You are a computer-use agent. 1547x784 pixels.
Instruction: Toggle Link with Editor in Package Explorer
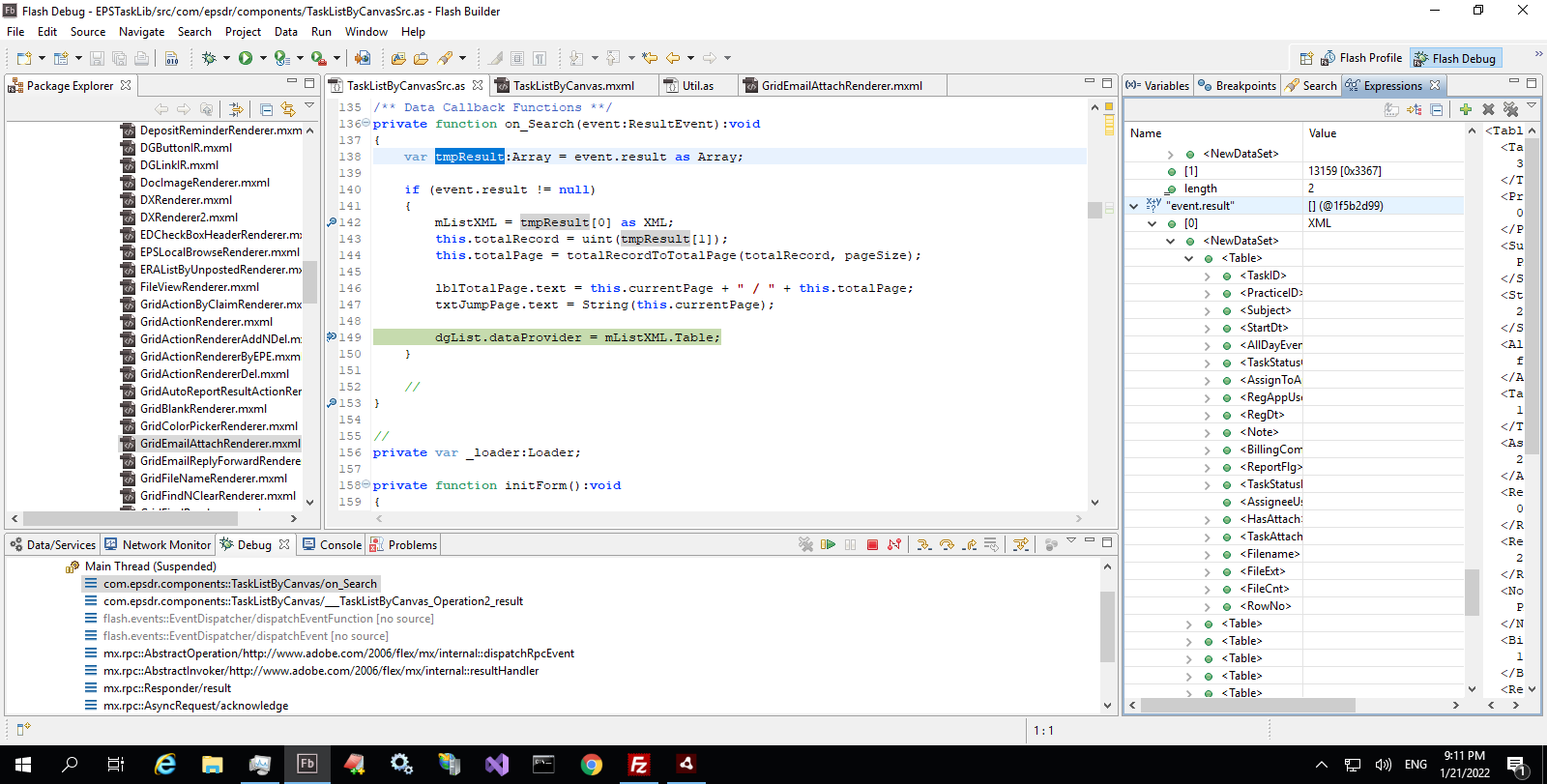point(288,109)
